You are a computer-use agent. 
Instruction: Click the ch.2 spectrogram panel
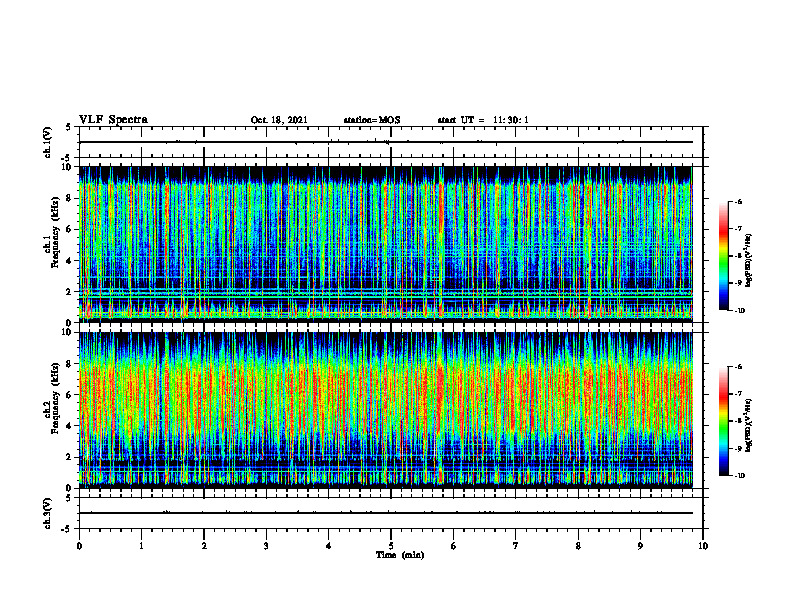[386, 410]
